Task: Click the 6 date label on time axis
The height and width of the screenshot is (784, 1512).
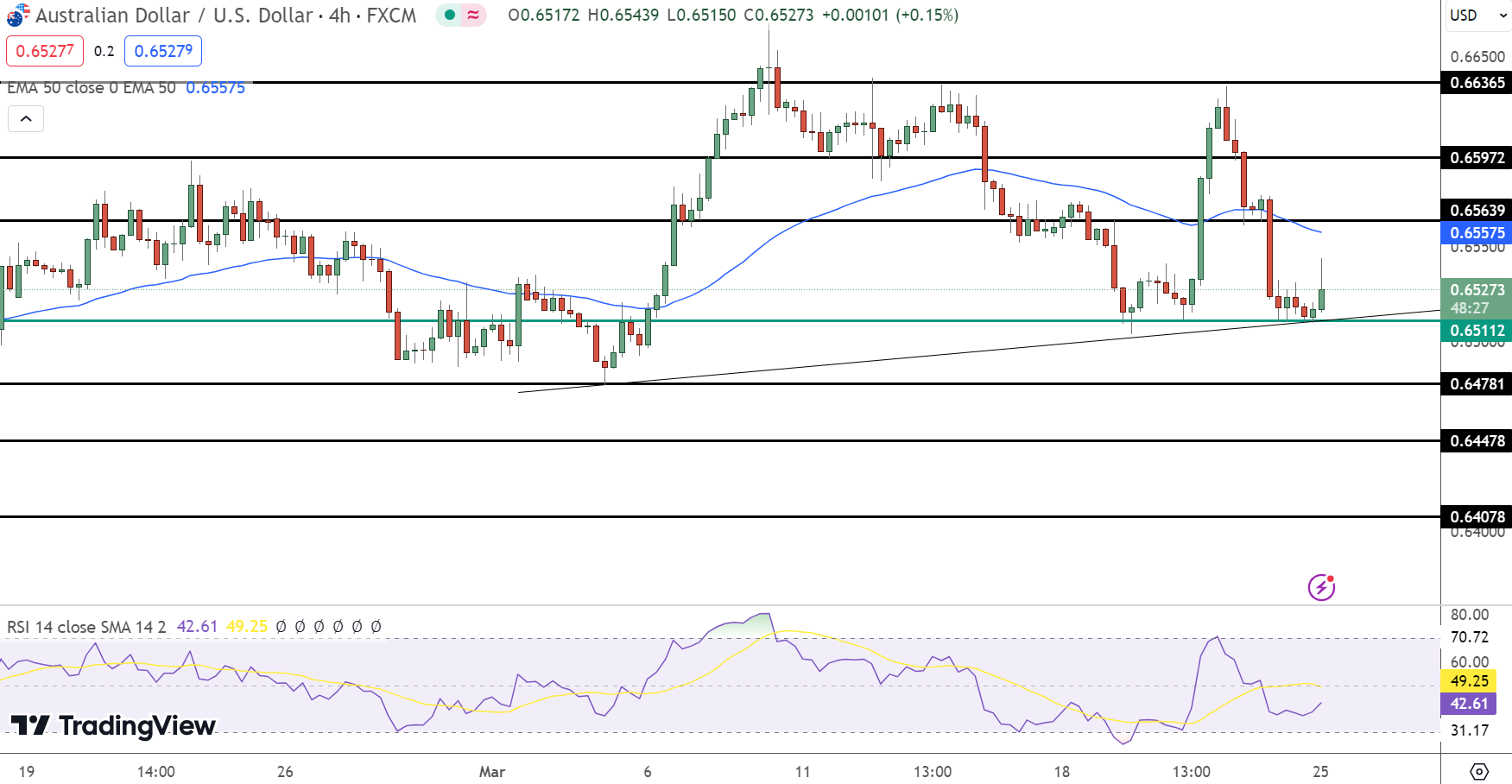Action: coord(648,772)
